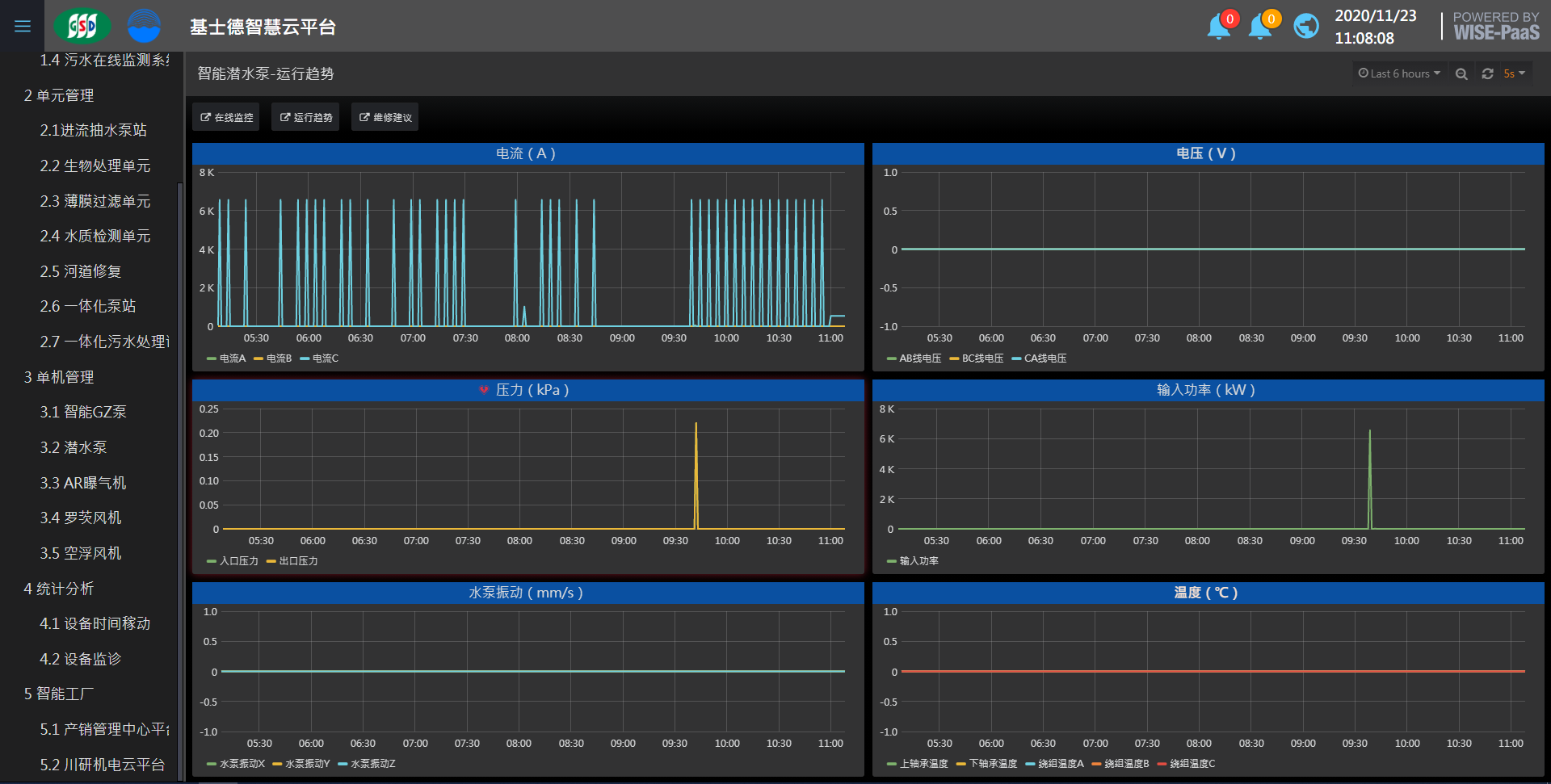Toggle 出口压力 series visibility
Image resolution: width=1551 pixels, height=784 pixels.
click(x=298, y=561)
